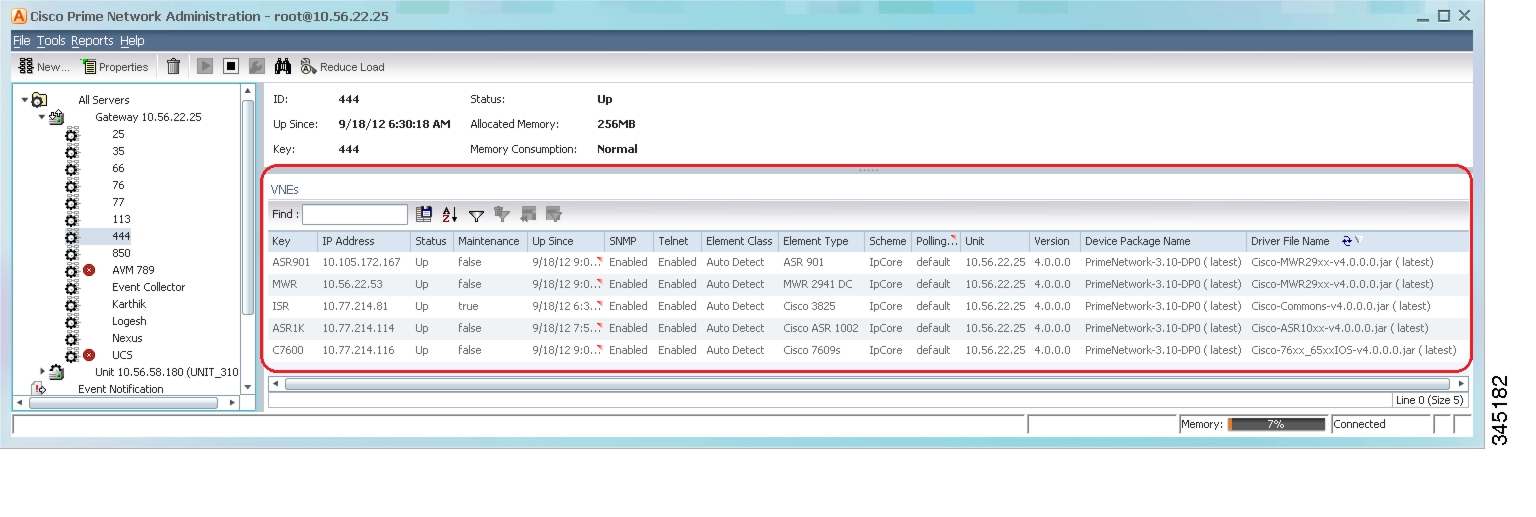
Task: Sort by the Key column header
Action: [x=292, y=241]
